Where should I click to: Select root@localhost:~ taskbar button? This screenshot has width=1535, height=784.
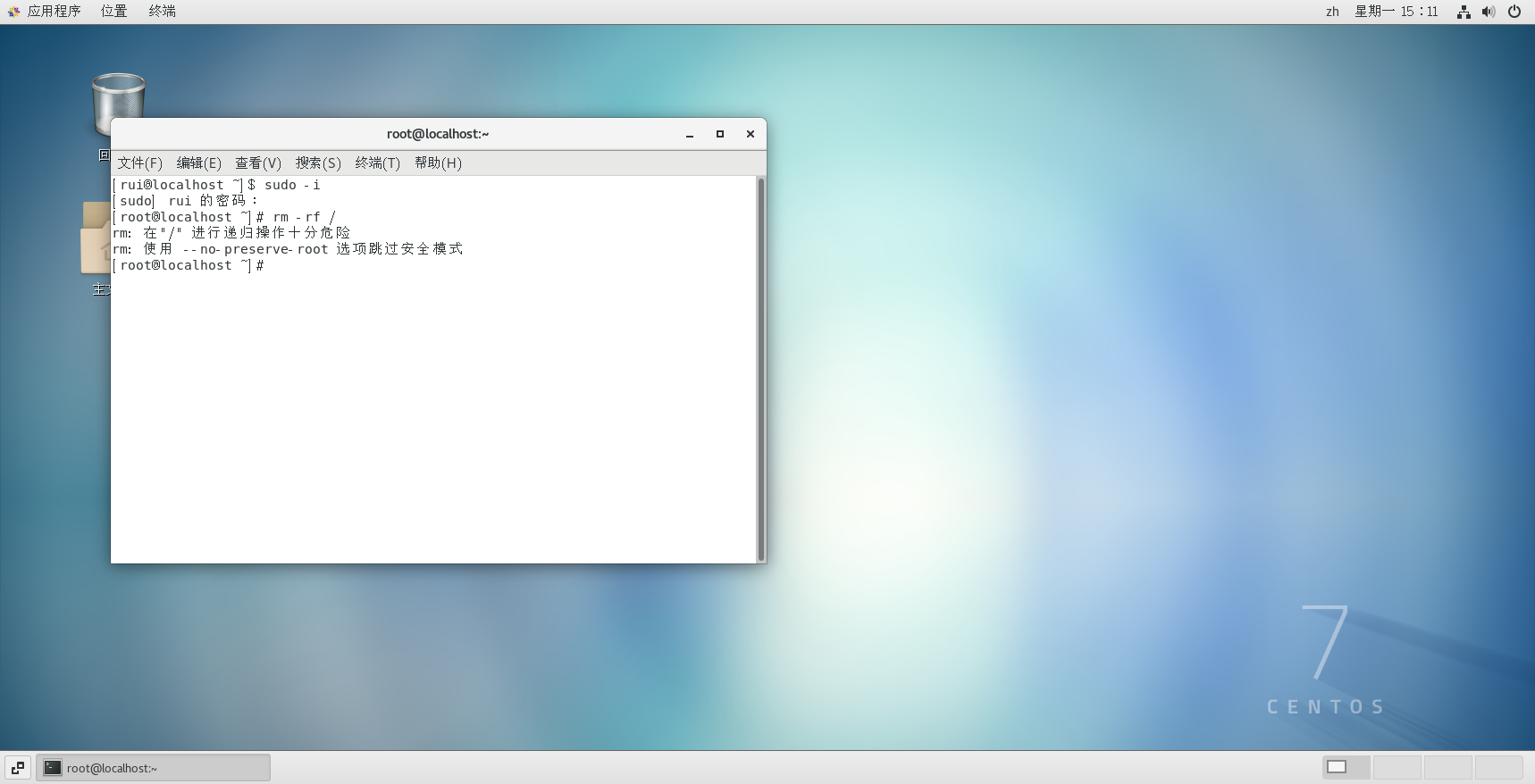click(x=153, y=768)
